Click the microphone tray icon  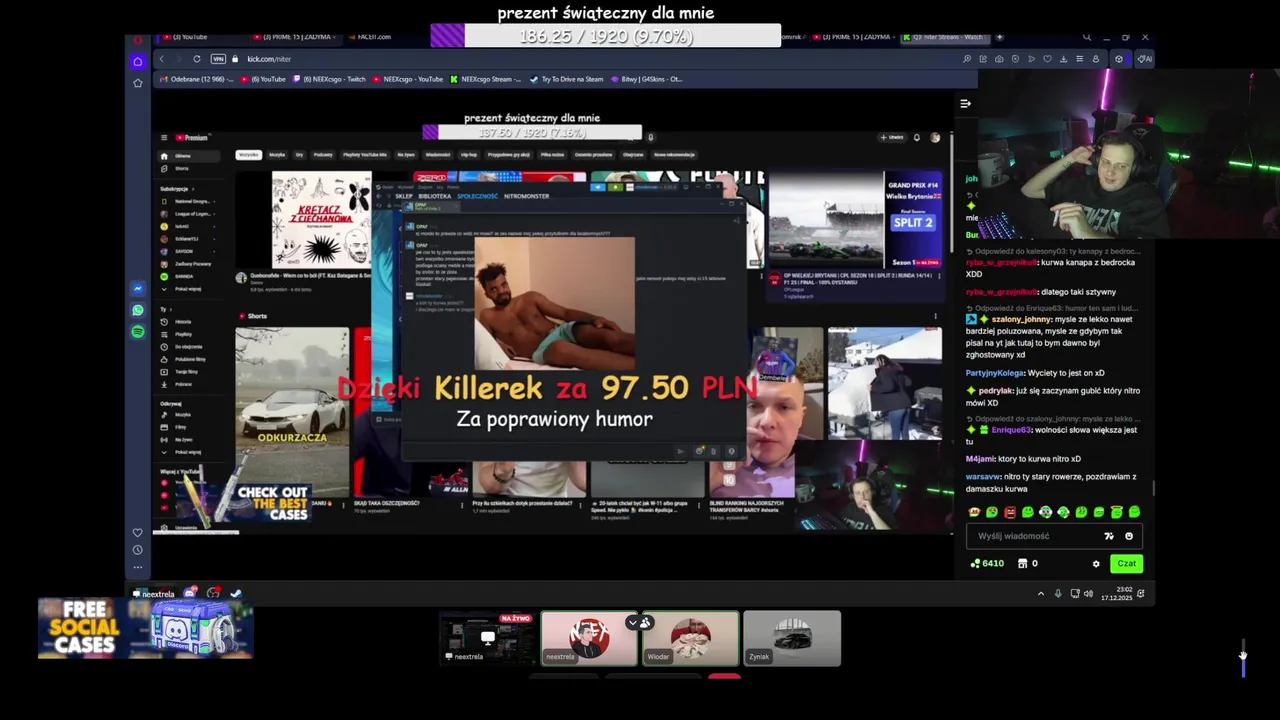click(1058, 594)
